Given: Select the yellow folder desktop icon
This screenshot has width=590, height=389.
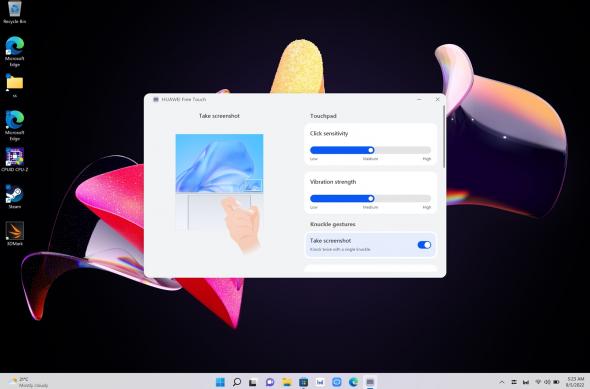Looking at the screenshot, I should tap(15, 86).
